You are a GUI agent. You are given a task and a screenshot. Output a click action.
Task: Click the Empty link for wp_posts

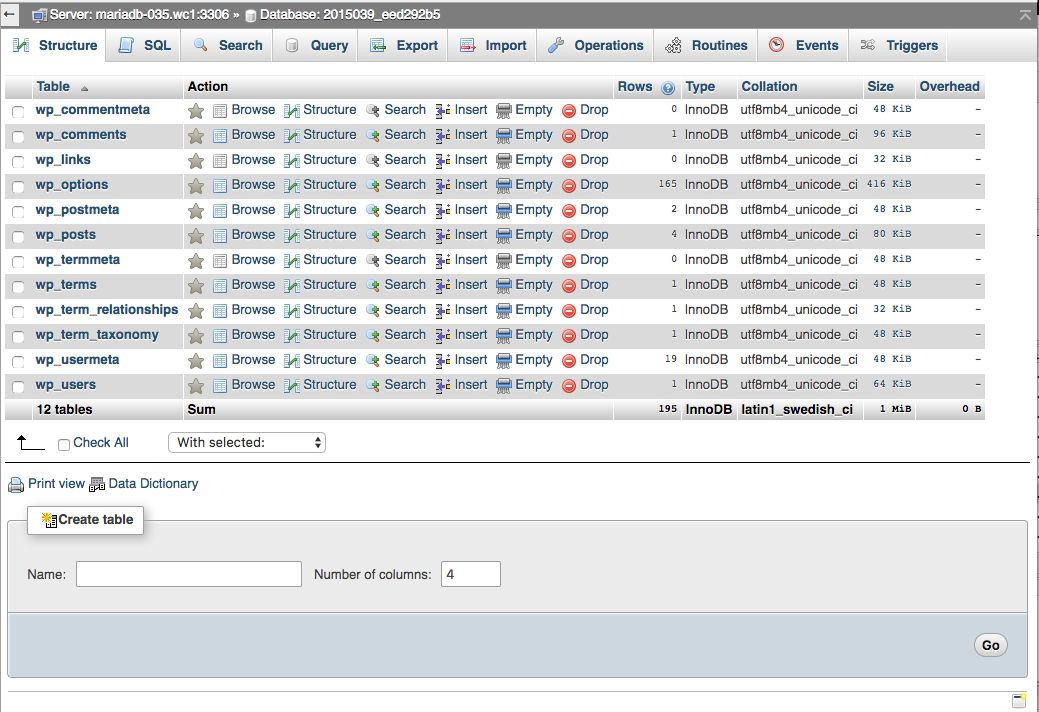point(533,234)
